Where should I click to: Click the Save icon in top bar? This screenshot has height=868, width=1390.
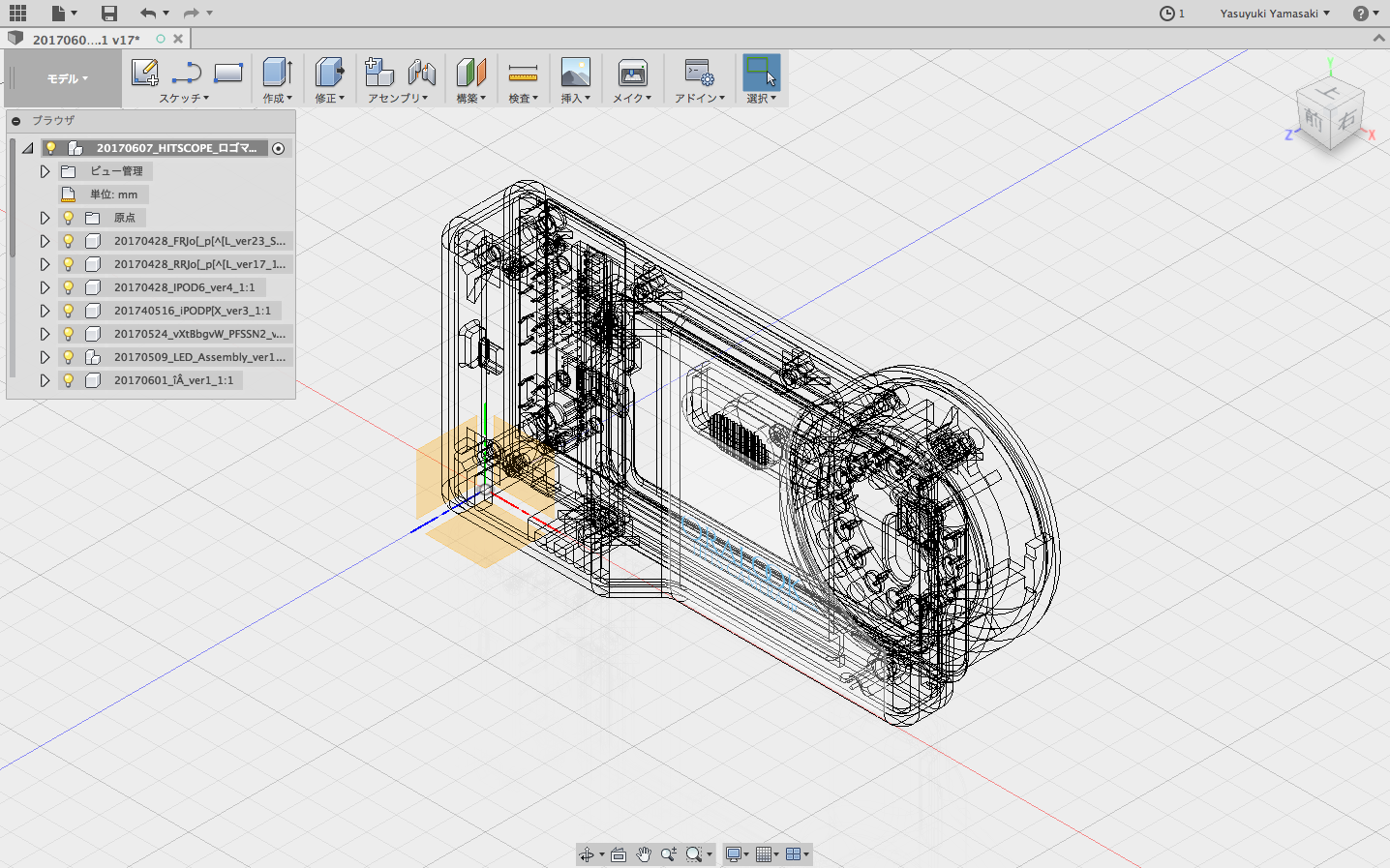click(x=109, y=14)
